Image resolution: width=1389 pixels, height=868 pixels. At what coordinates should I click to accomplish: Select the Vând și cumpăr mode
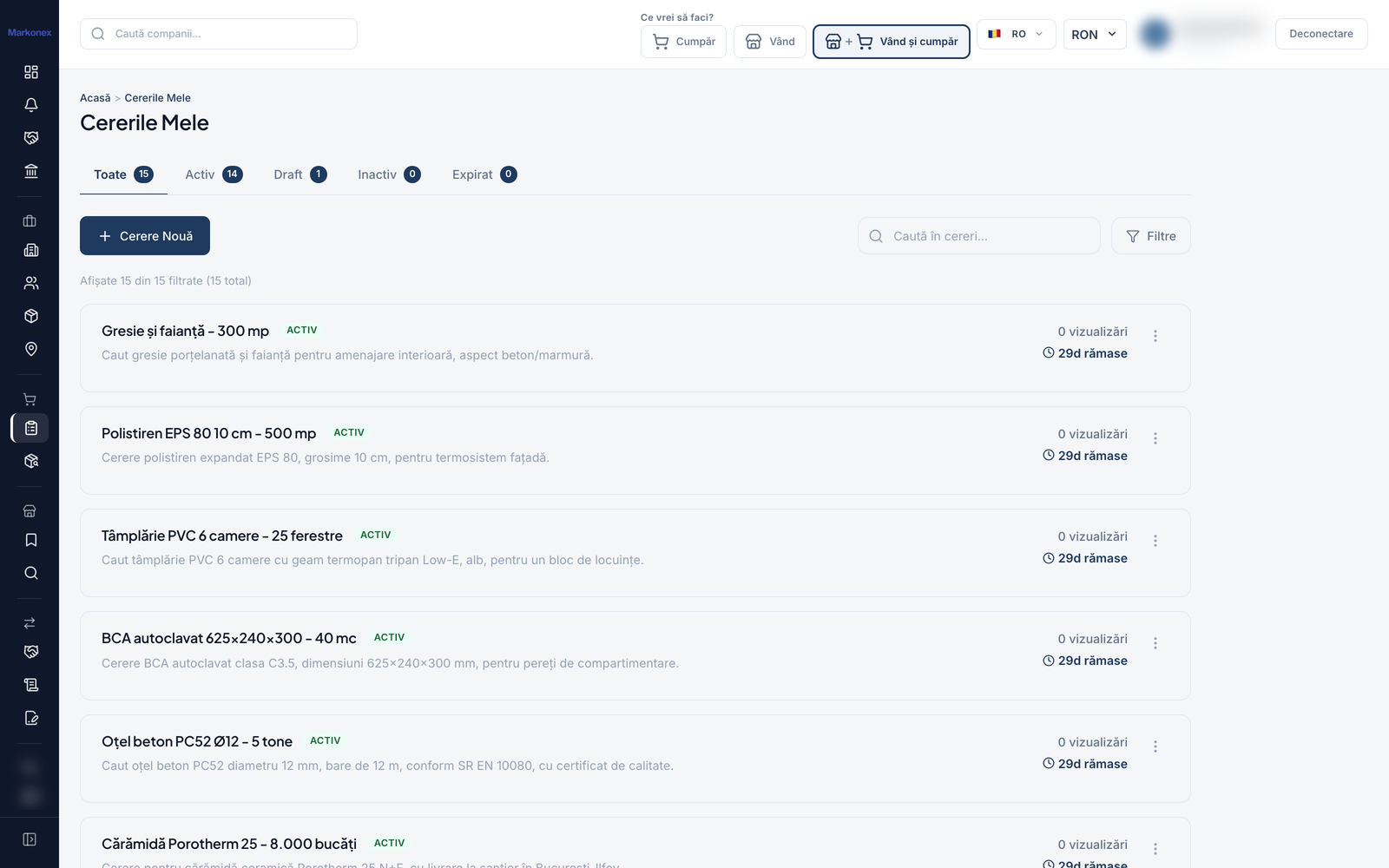click(x=892, y=42)
